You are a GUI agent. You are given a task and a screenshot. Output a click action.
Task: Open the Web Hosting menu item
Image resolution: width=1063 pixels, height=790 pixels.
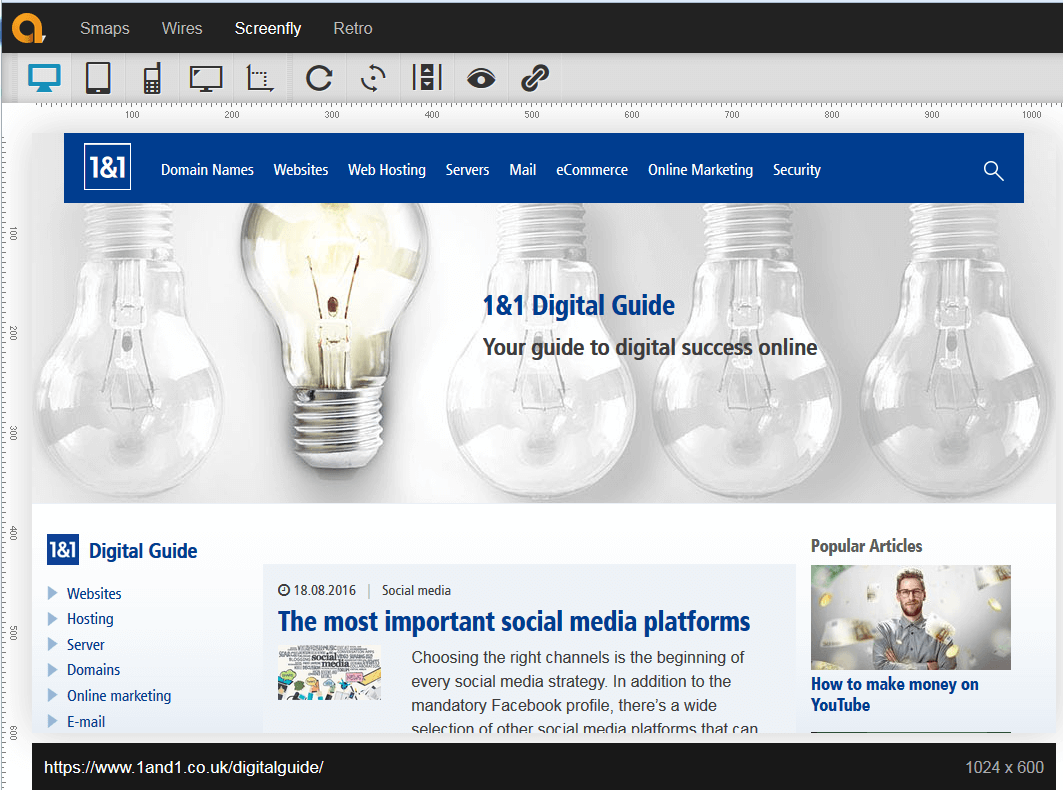(x=387, y=170)
